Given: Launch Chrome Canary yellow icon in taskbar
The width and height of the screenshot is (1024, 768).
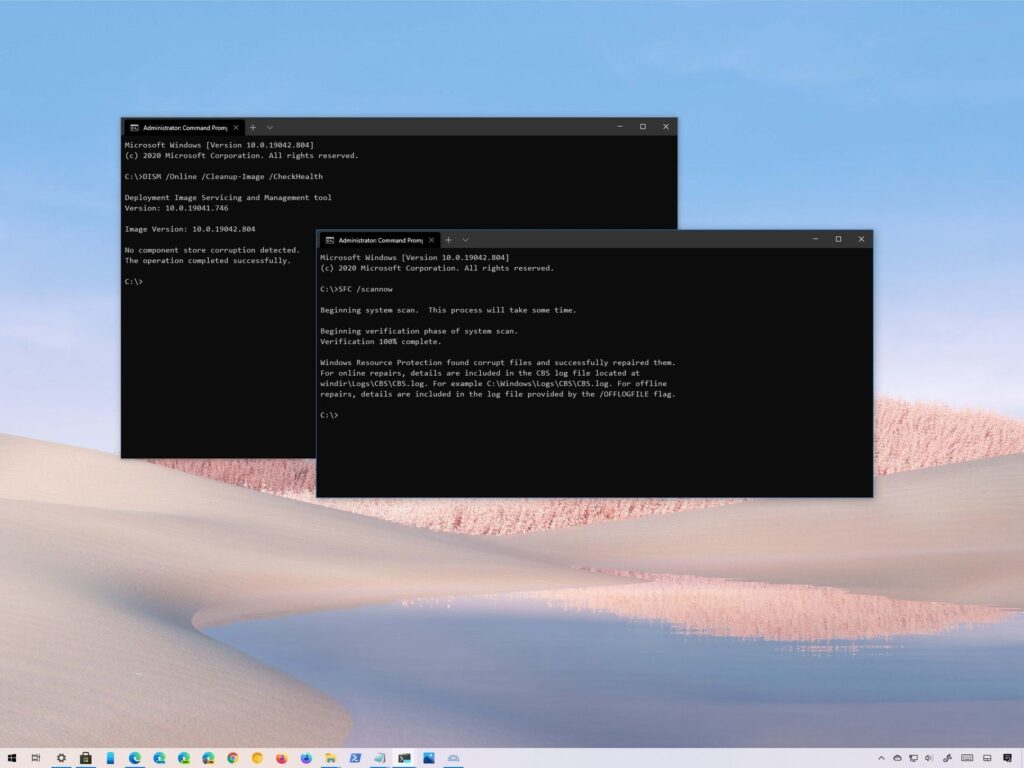Looking at the screenshot, I should coord(257,758).
